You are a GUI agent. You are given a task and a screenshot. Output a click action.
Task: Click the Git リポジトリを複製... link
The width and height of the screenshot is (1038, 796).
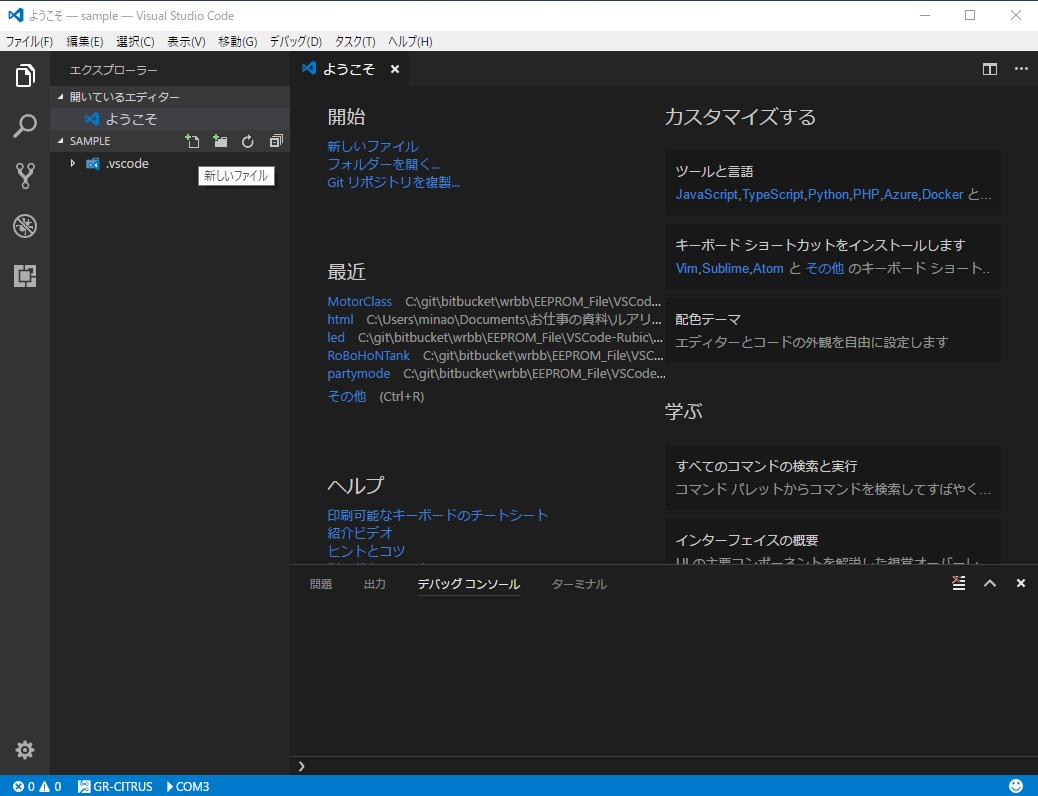pyautogui.click(x=393, y=182)
